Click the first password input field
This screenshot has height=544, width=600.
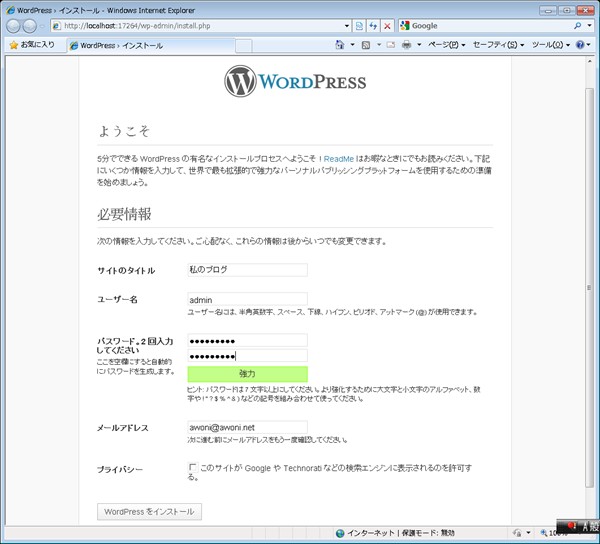coord(247,340)
